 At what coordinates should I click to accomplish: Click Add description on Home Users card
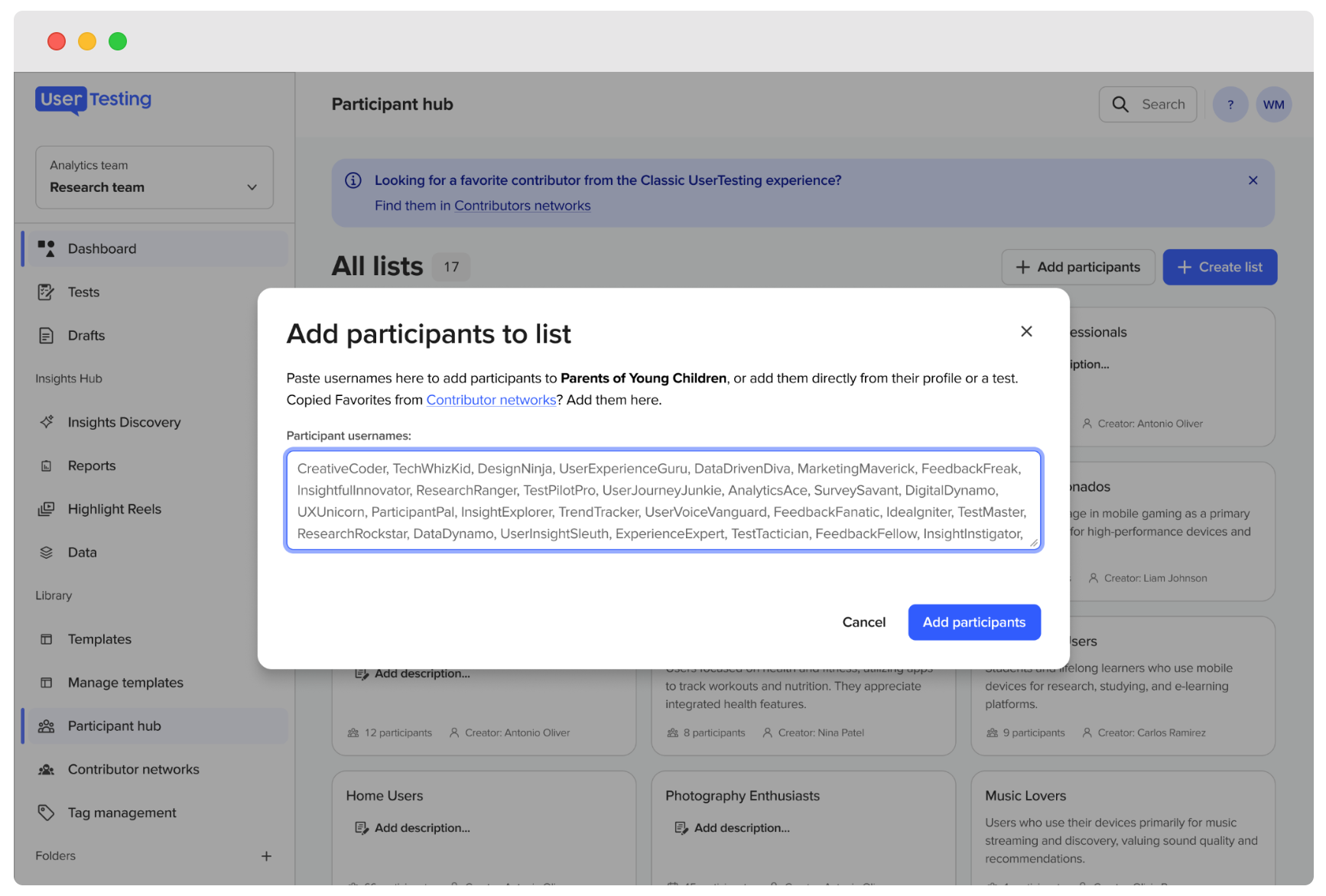coord(412,828)
